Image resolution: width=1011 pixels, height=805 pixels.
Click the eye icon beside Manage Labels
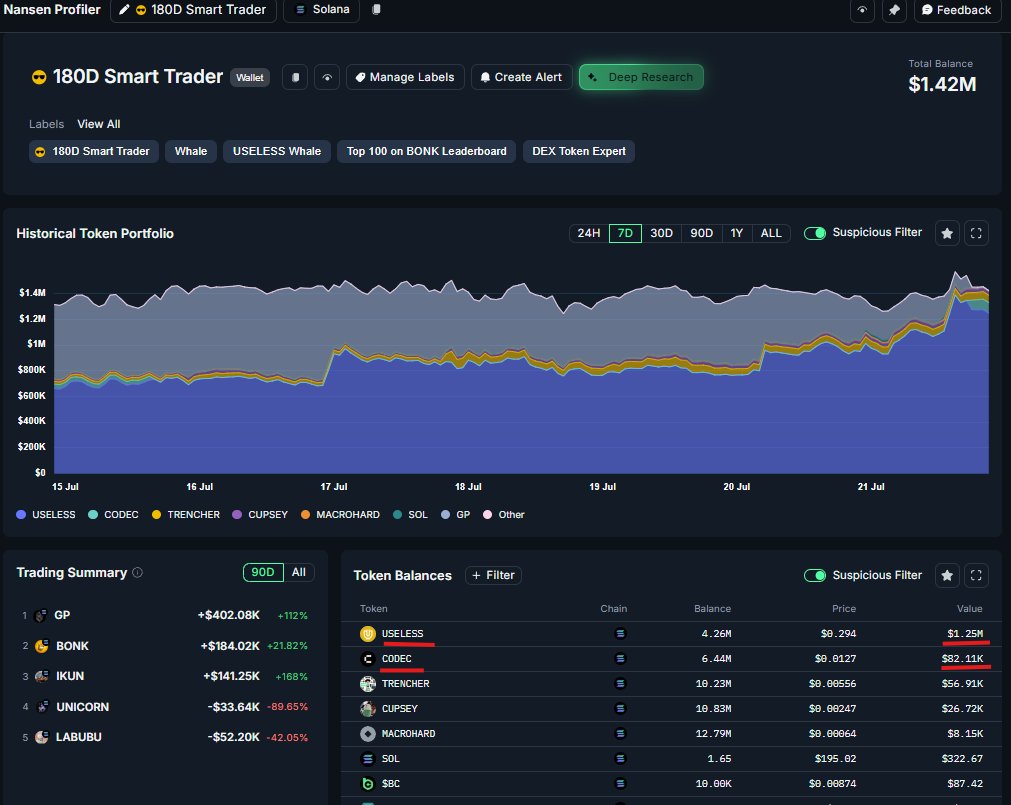[x=327, y=77]
